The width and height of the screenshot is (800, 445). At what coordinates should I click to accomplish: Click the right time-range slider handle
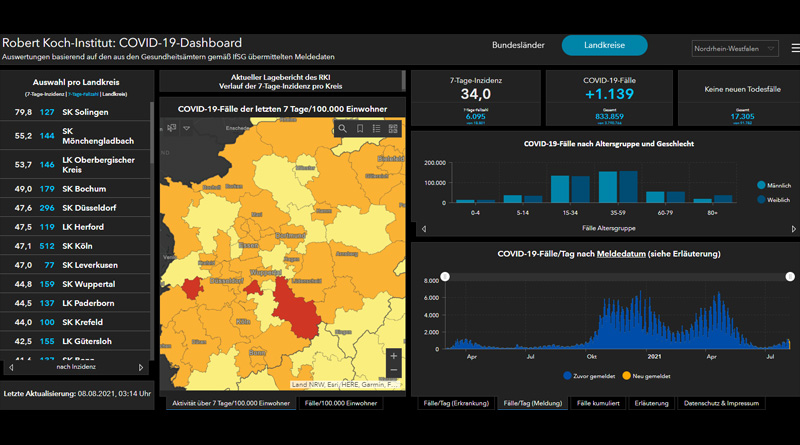[x=790, y=276]
